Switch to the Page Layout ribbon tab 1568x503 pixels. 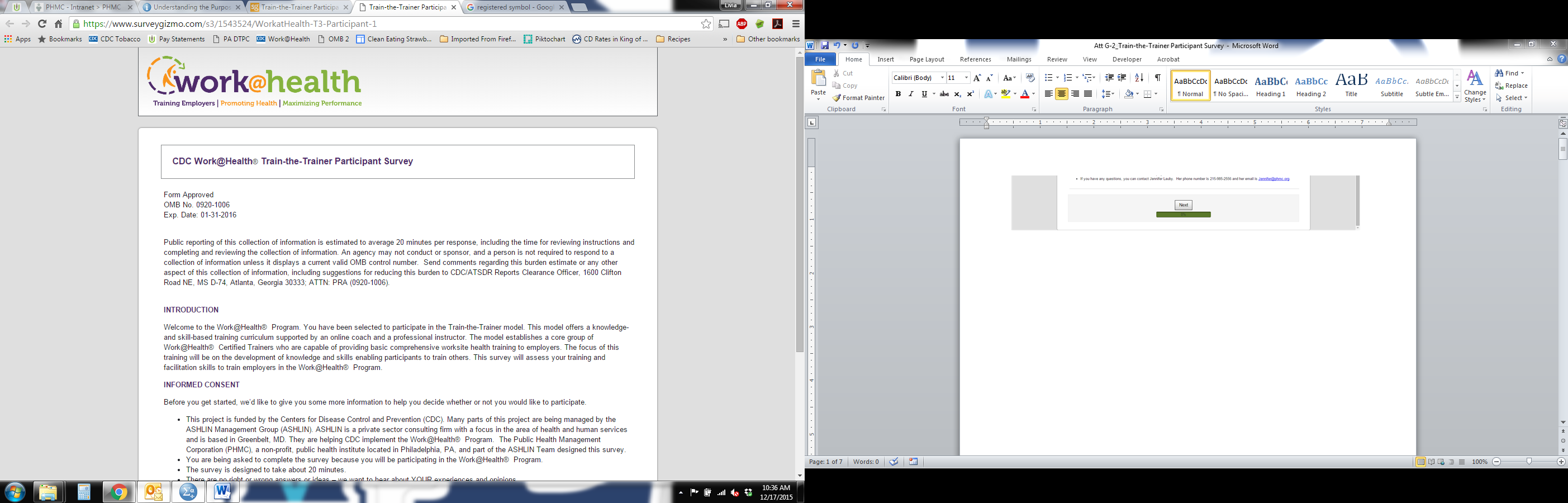point(926,59)
